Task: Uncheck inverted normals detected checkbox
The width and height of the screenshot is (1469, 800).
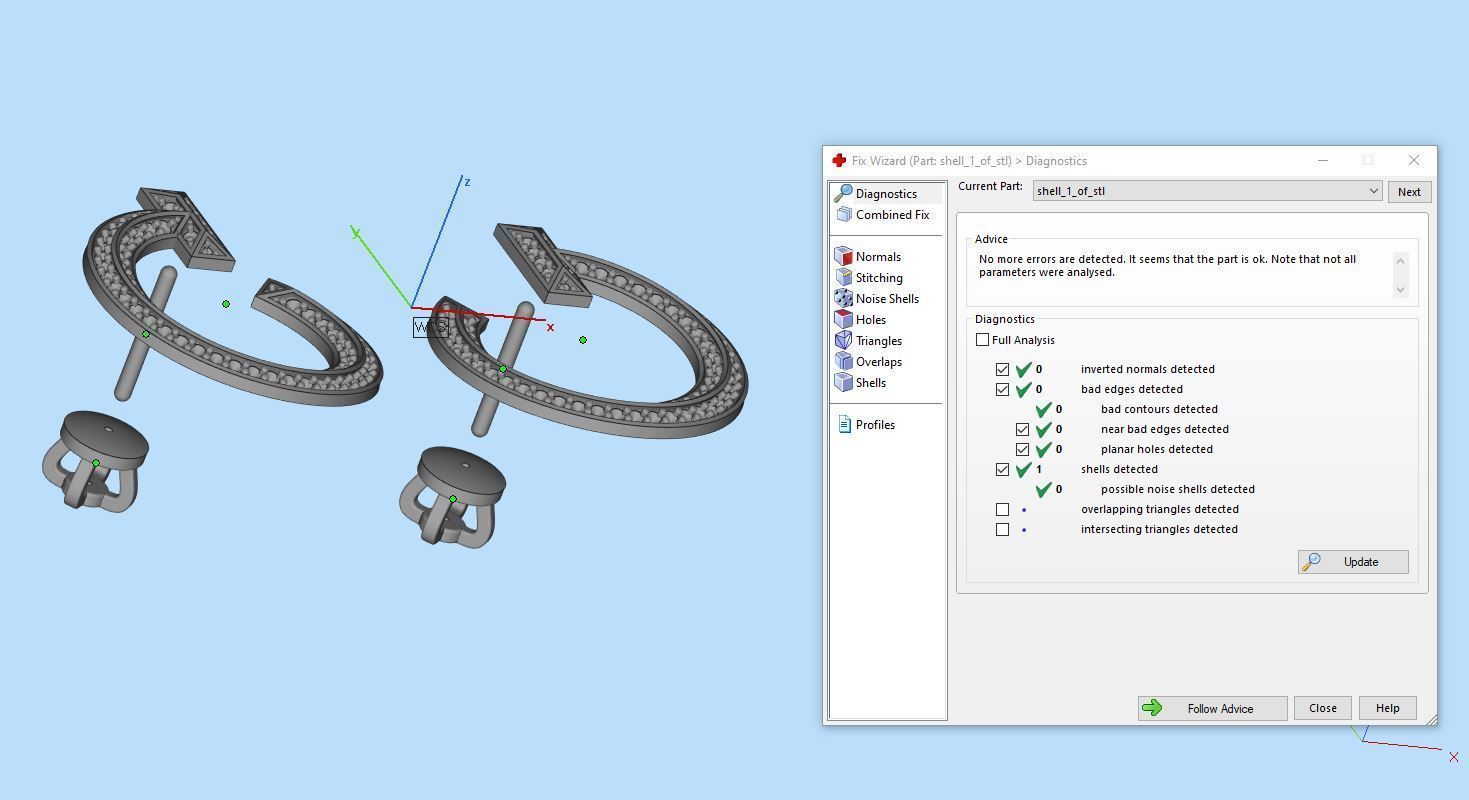Action: coord(1002,369)
